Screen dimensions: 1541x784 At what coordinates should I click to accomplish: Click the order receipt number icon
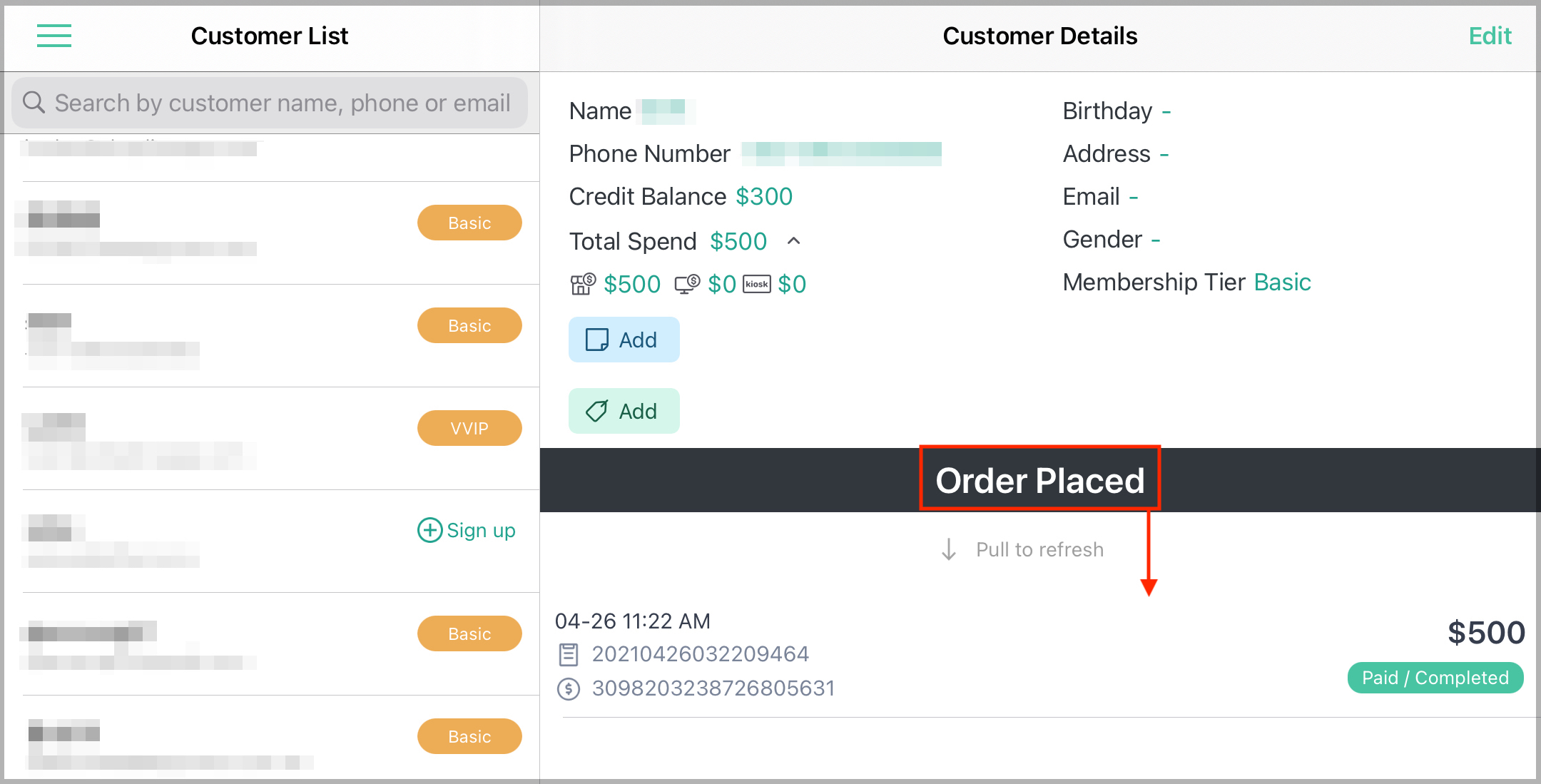pyautogui.click(x=569, y=654)
